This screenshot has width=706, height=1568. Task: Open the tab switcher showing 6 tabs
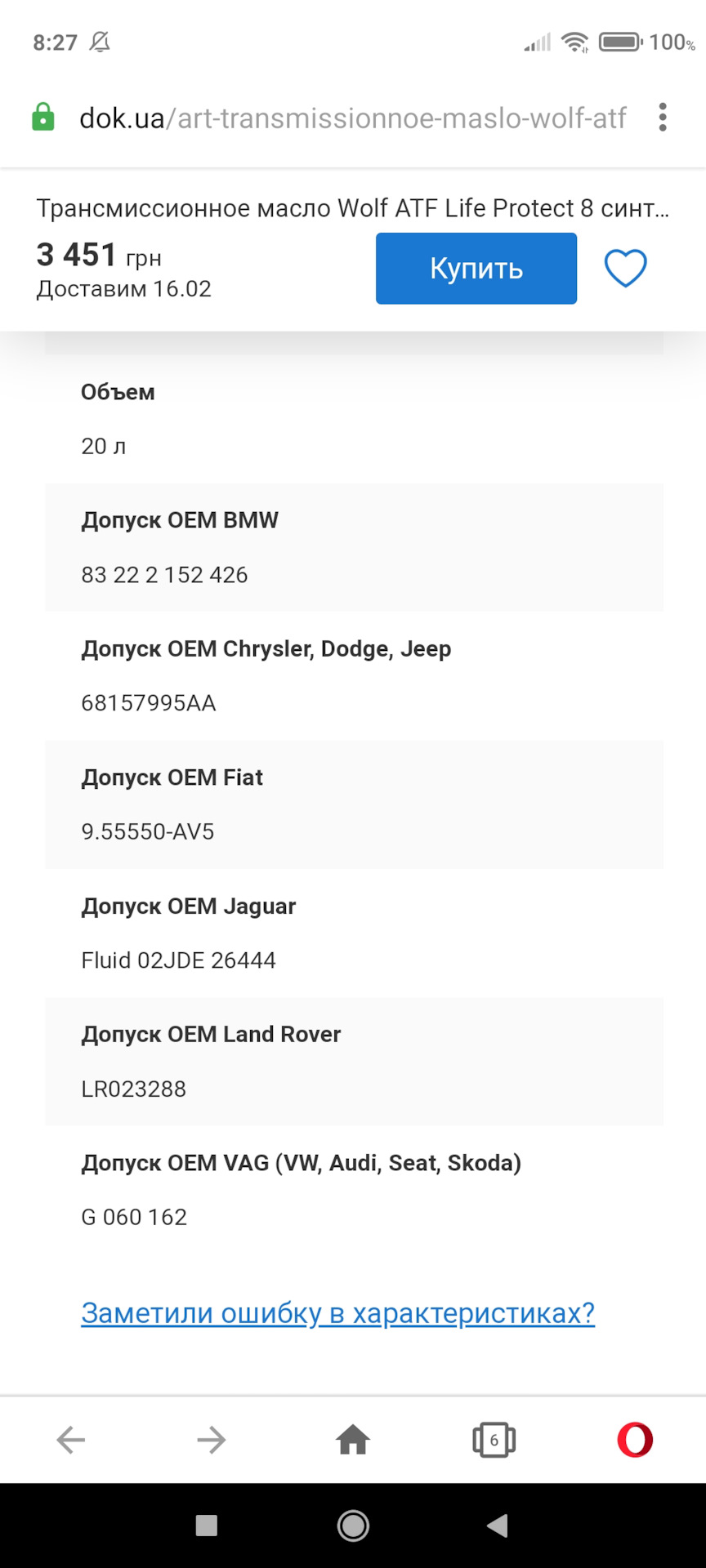[x=494, y=1440]
